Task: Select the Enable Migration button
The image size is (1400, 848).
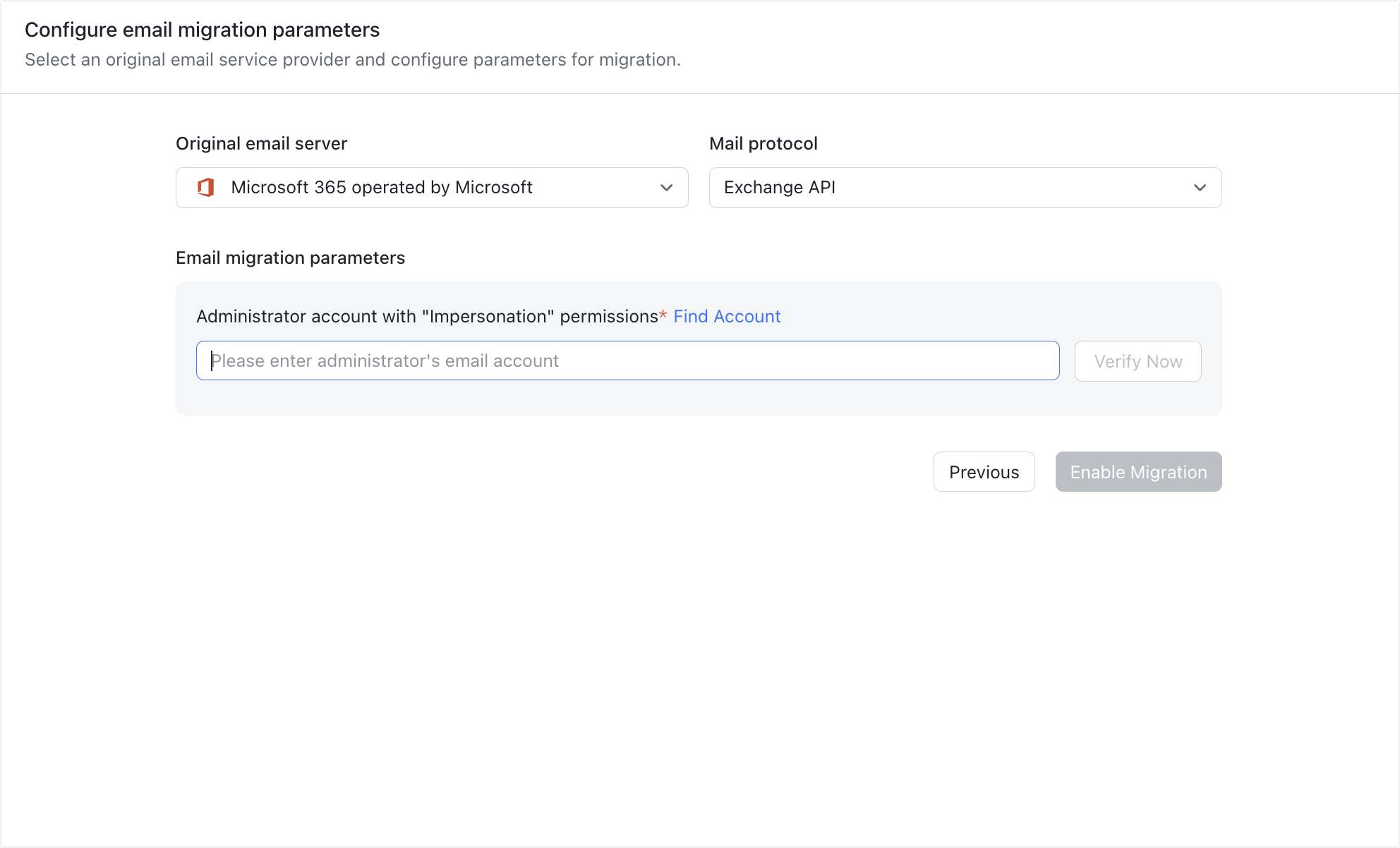Action: click(1137, 471)
